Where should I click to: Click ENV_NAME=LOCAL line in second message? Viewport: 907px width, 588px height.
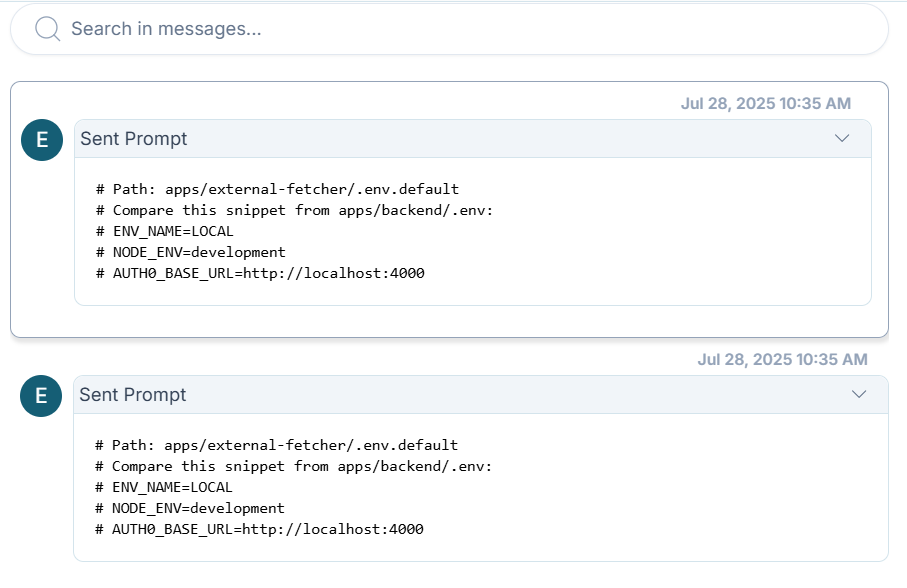coord(164,487)
